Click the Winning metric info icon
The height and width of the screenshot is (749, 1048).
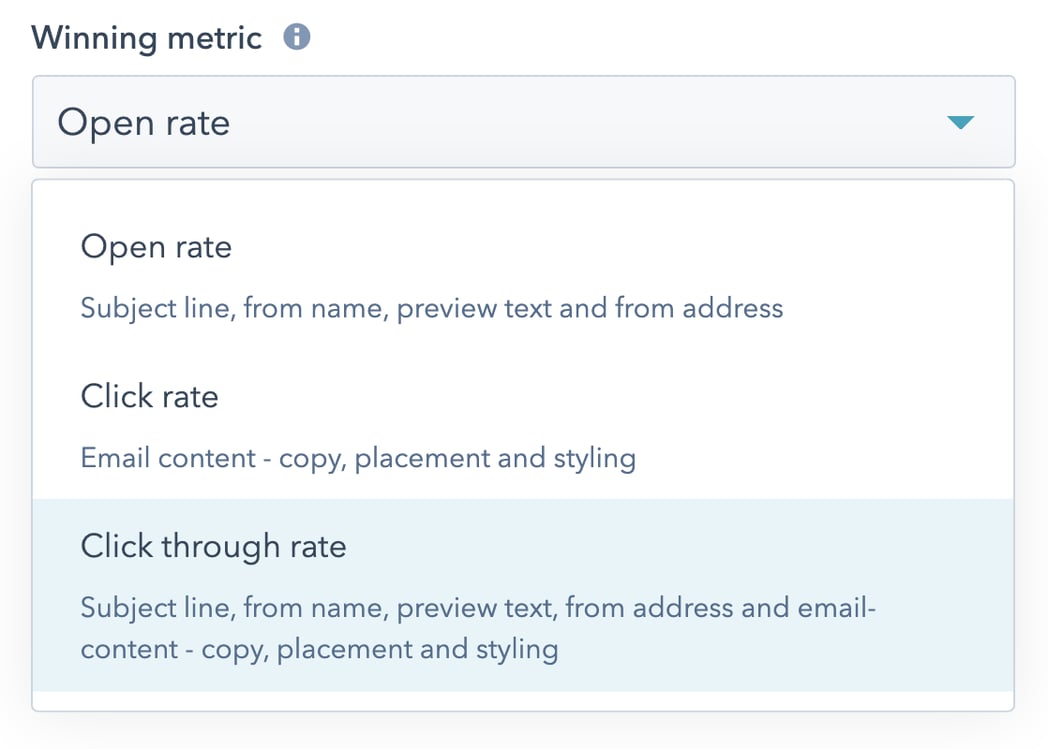[297, 37]
